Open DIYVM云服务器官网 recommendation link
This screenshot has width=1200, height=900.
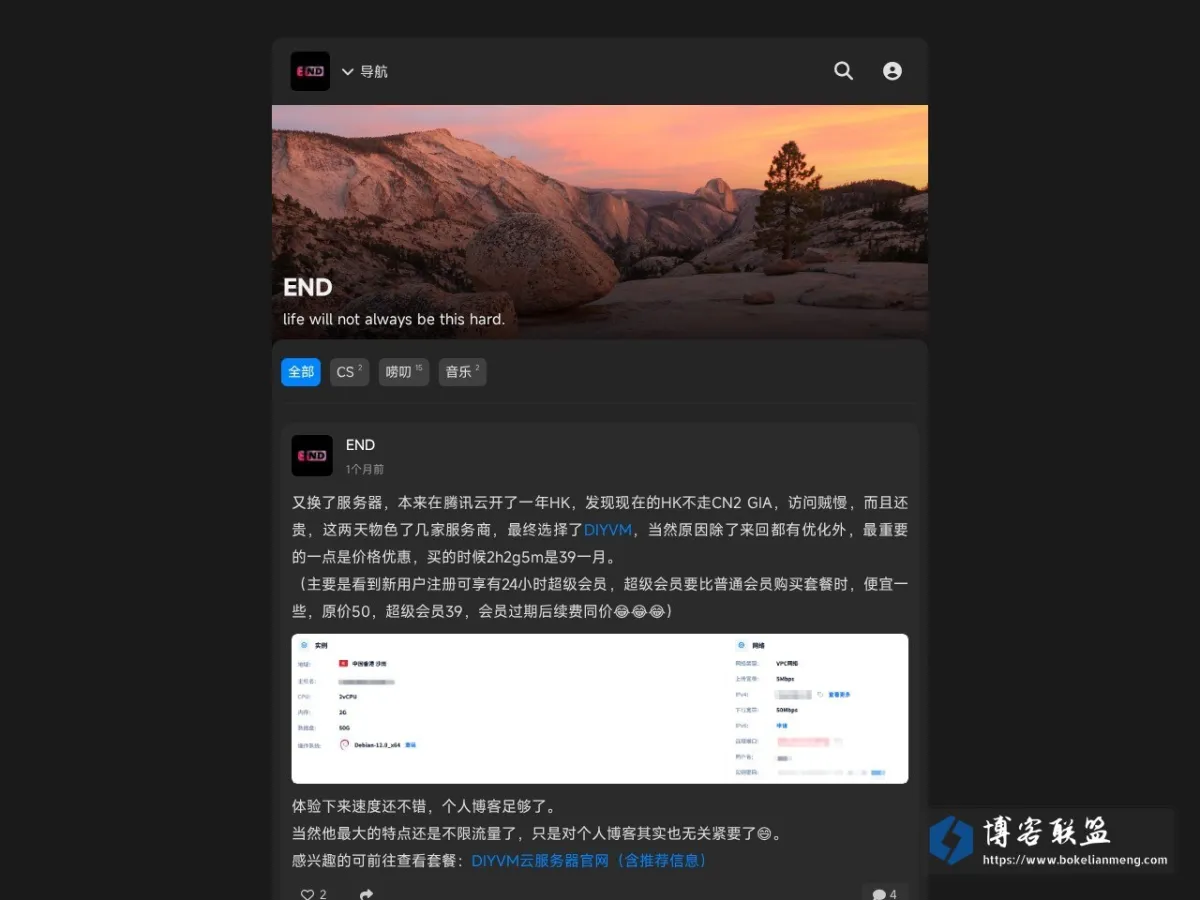(x=591, y=860)
